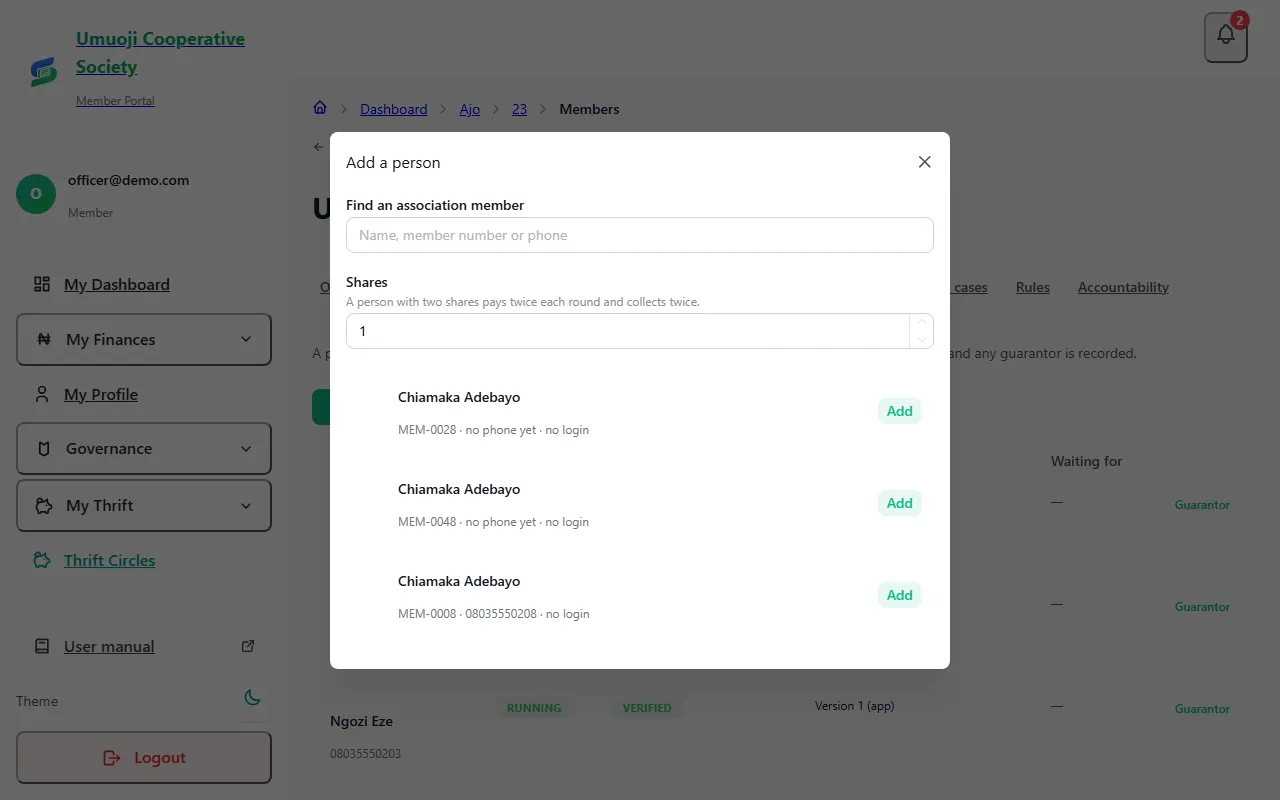
Task: Focus the Find an association member search field
Action: (x=640, y=235)
